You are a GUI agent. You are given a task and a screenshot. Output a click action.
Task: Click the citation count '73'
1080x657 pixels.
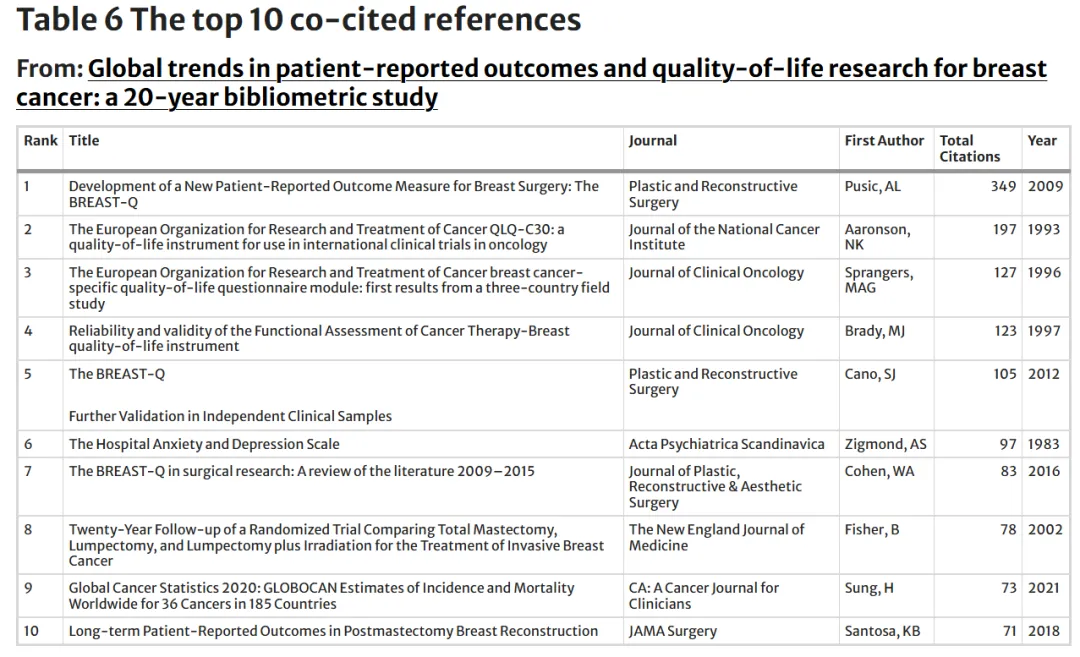pos(1008,588)
